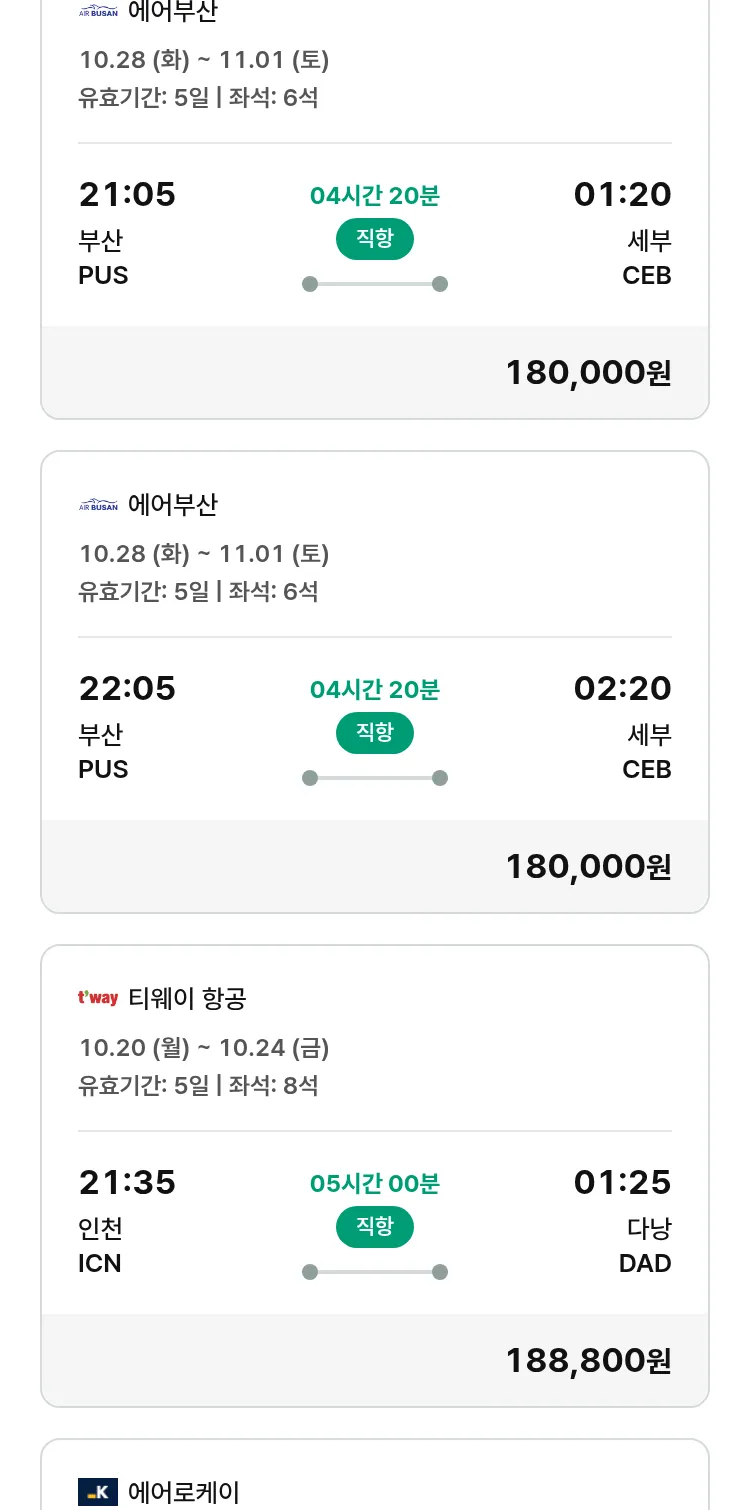The height and width of the screenshot is (1510, 750).
Task: Click the DAD airport code
Action: point(645,1263)
